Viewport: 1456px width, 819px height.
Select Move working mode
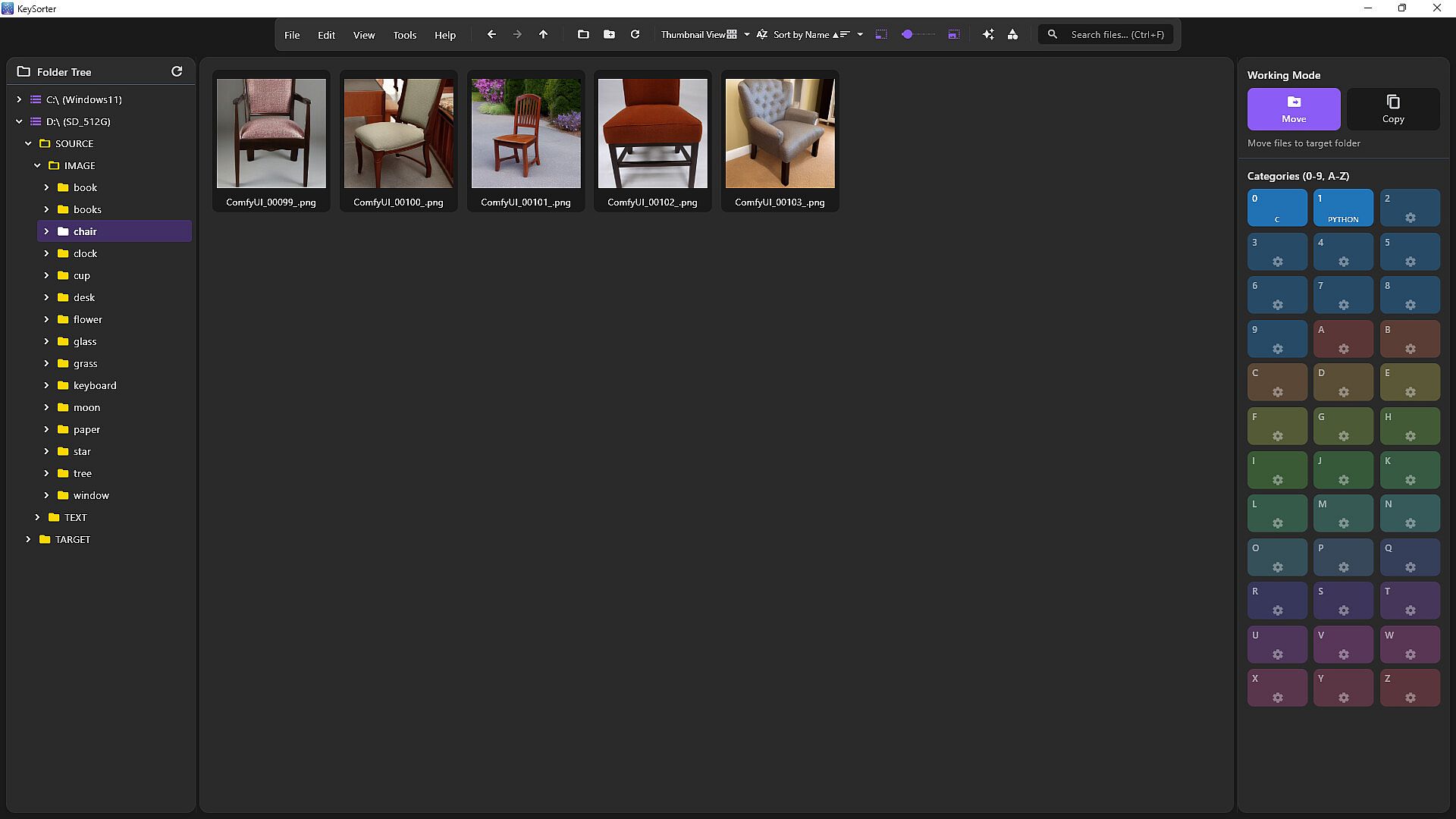tap(1293, 108)
